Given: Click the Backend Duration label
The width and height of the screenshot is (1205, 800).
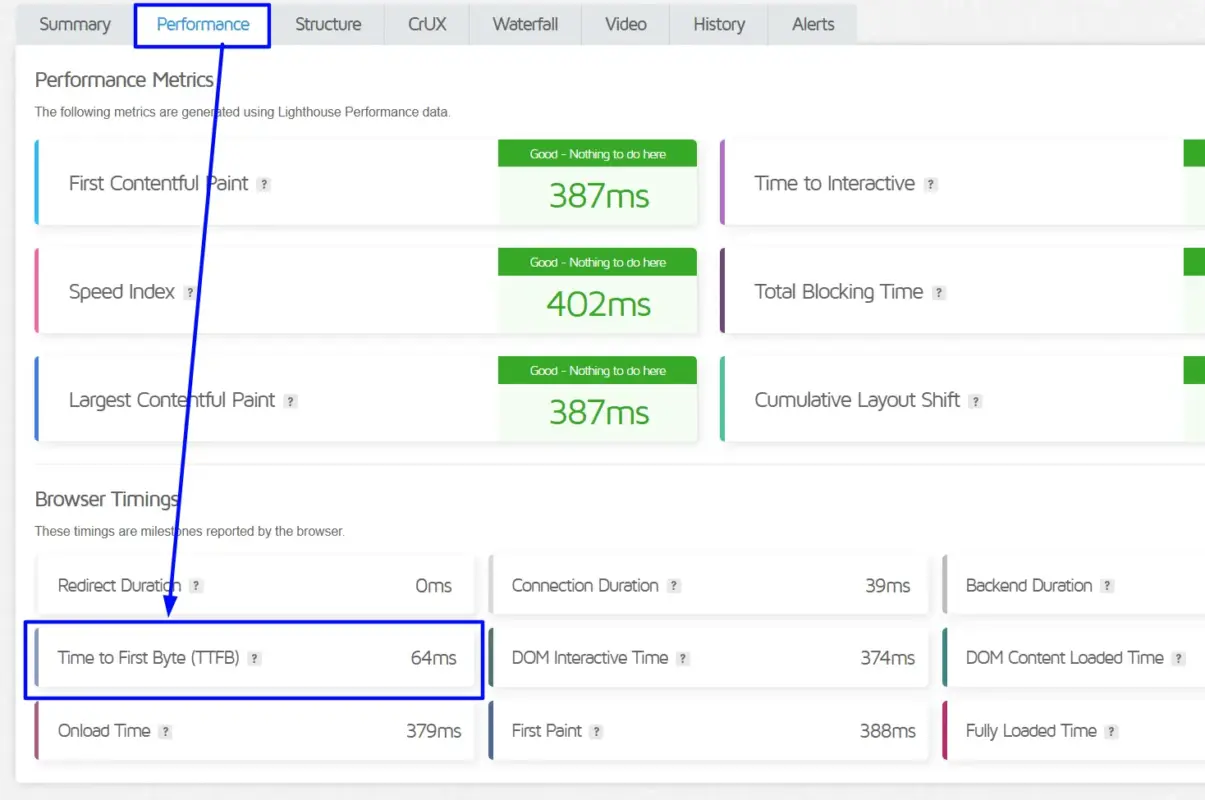Looking at the screenshot, I should (x=1029, y=586).
